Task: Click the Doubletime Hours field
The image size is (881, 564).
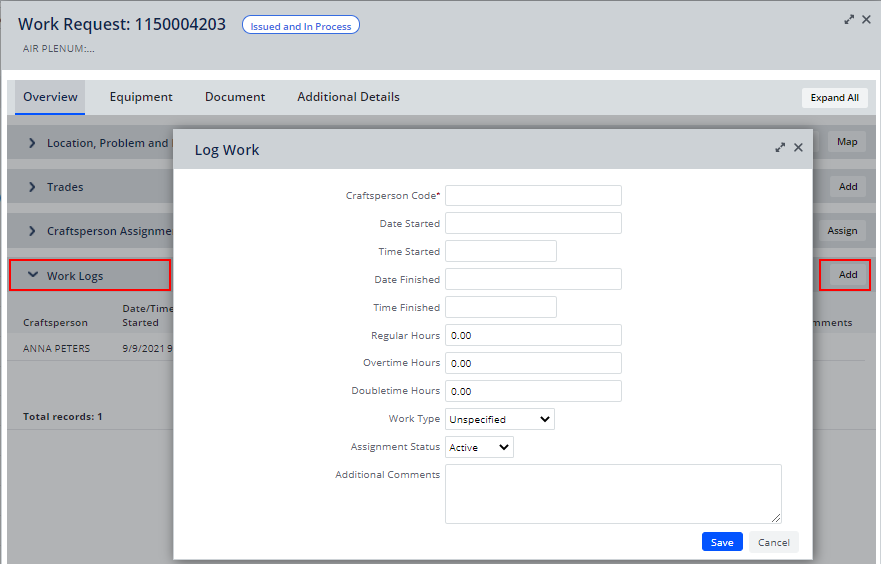Action: [x=533, y=391]
